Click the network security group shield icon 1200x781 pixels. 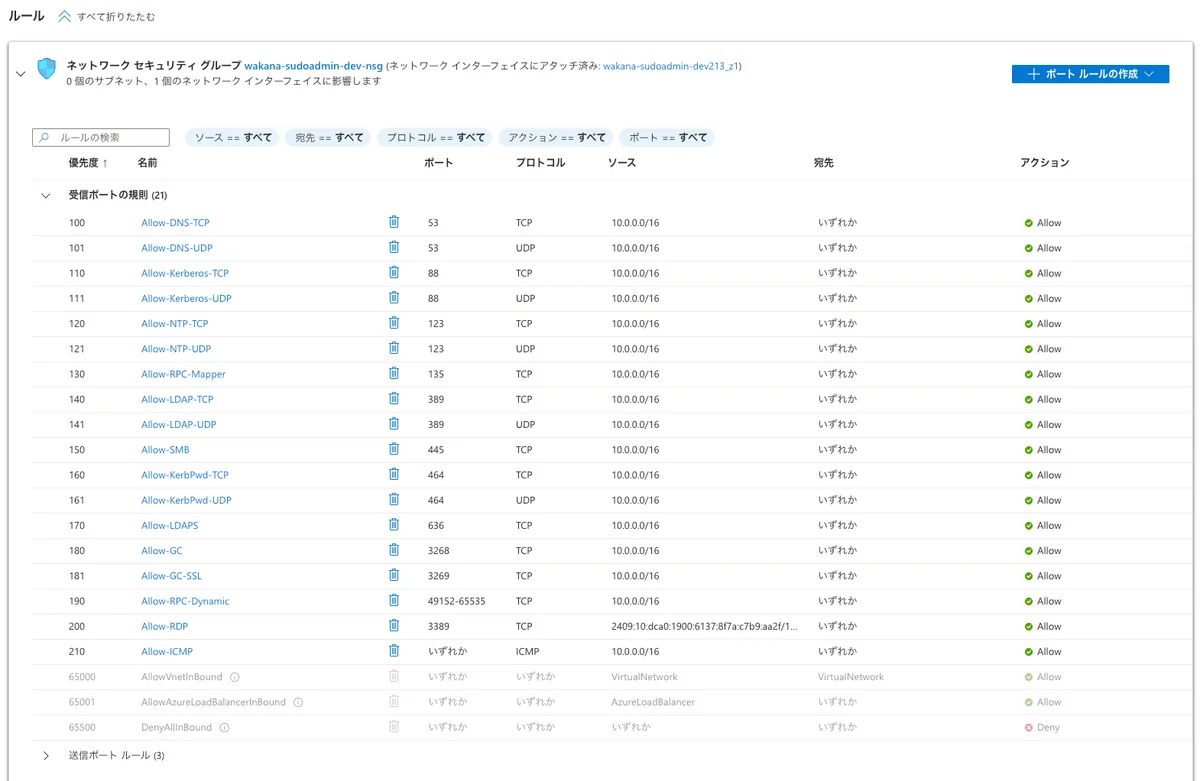(47, 69)
